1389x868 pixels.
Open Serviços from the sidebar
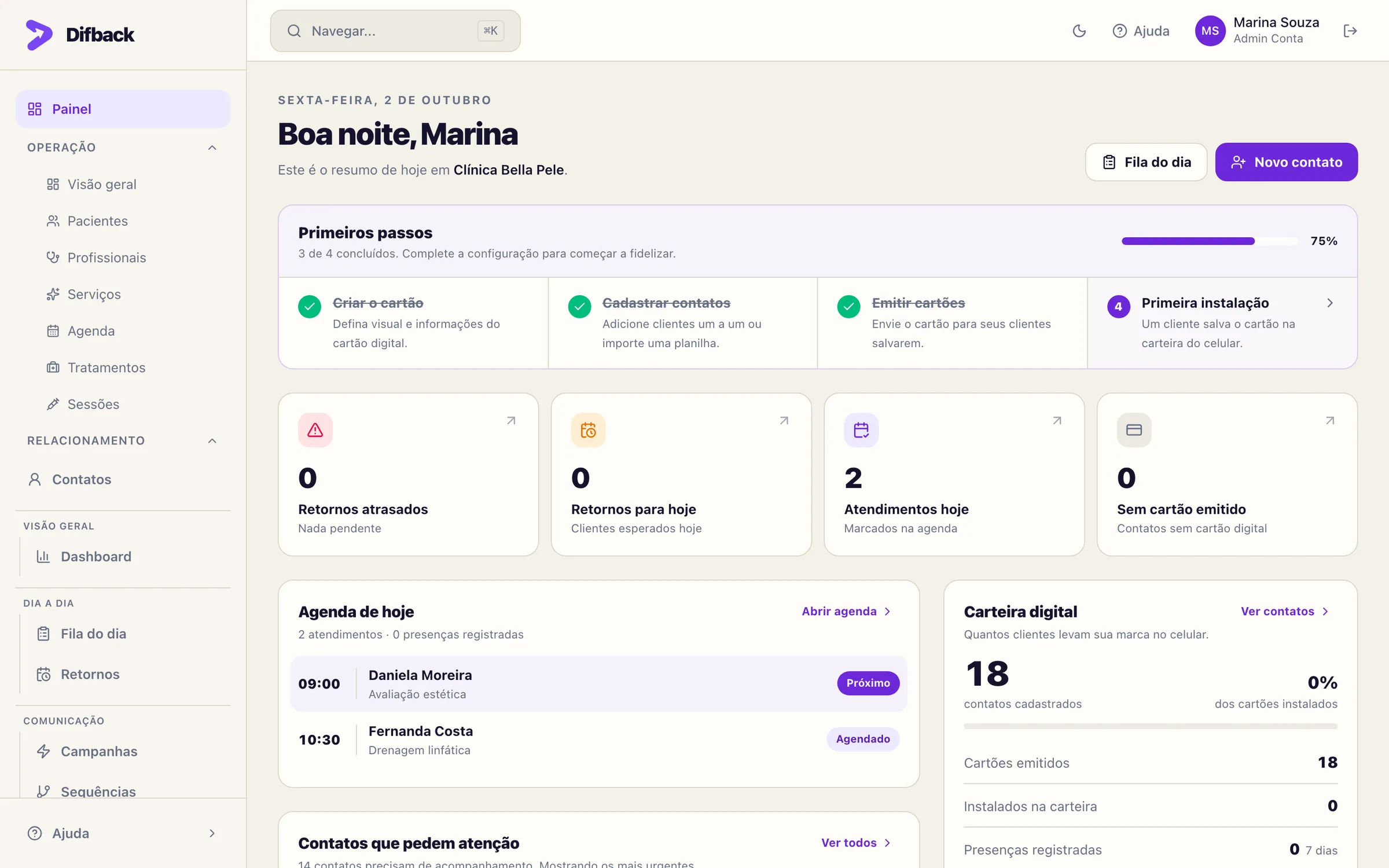click(84, 294)
